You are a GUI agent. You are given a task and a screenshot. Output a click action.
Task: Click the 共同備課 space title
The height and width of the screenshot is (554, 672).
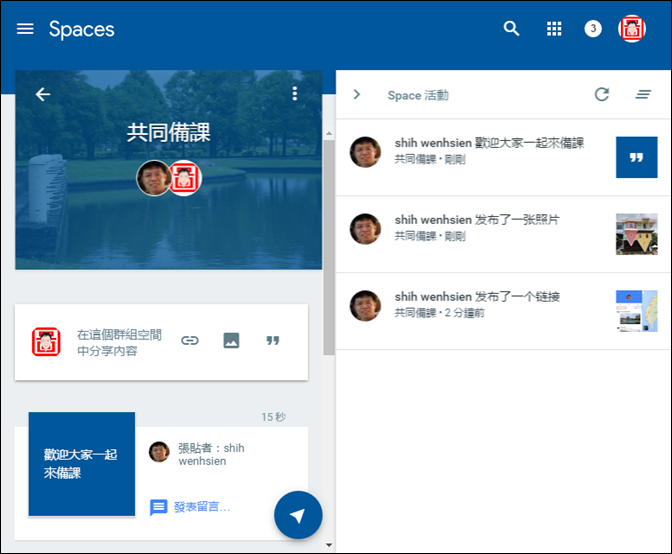pos(168,132)
